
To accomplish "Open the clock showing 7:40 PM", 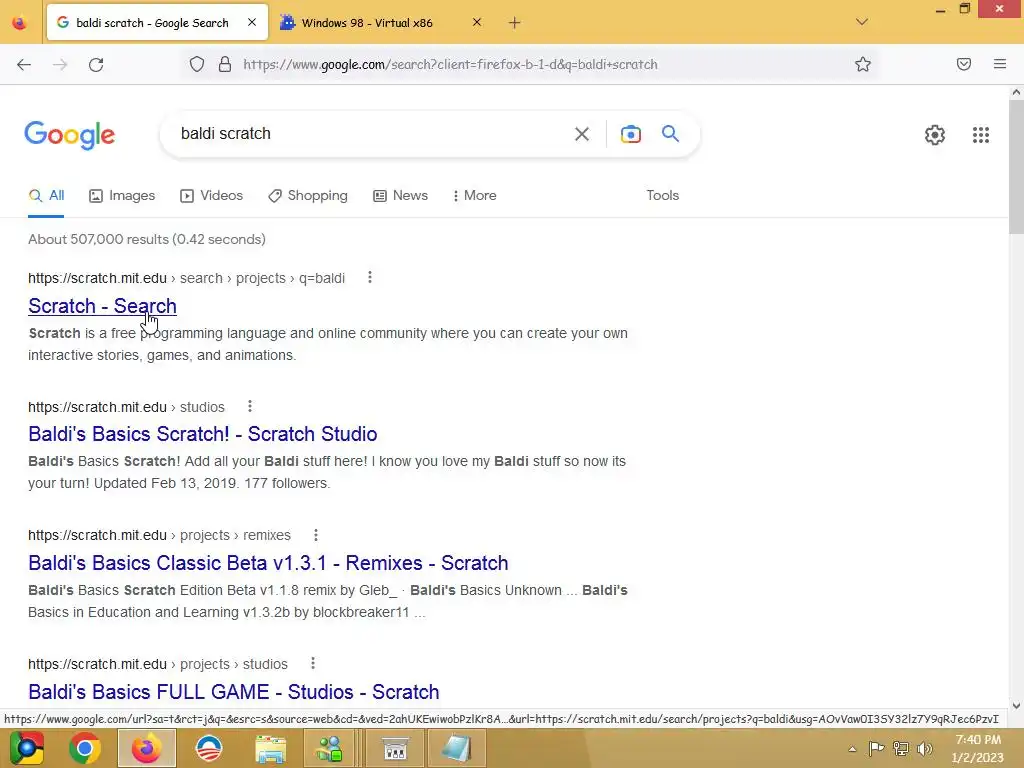I will click(x=978, y=748).
